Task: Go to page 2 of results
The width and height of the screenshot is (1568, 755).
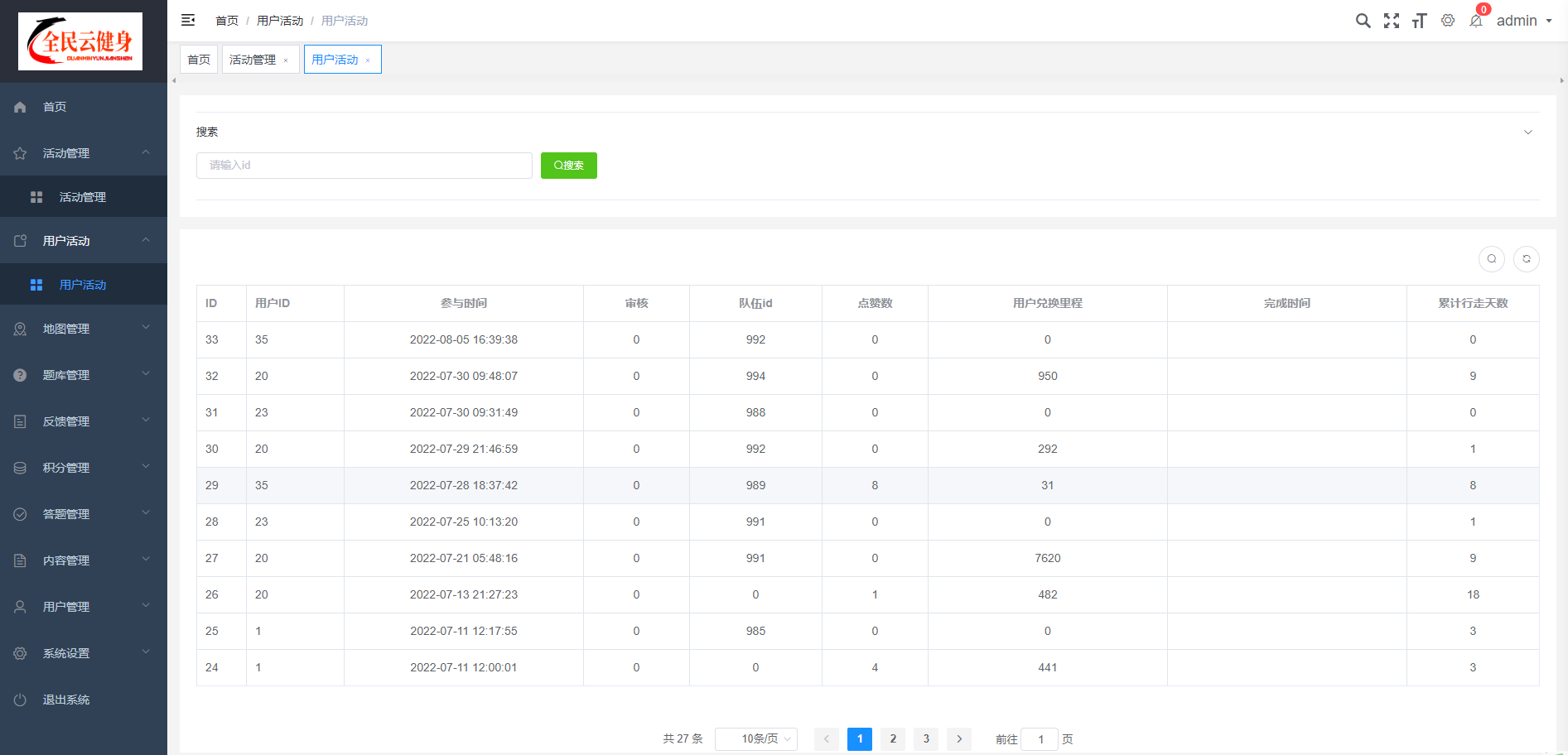Action: coord(893,738)
